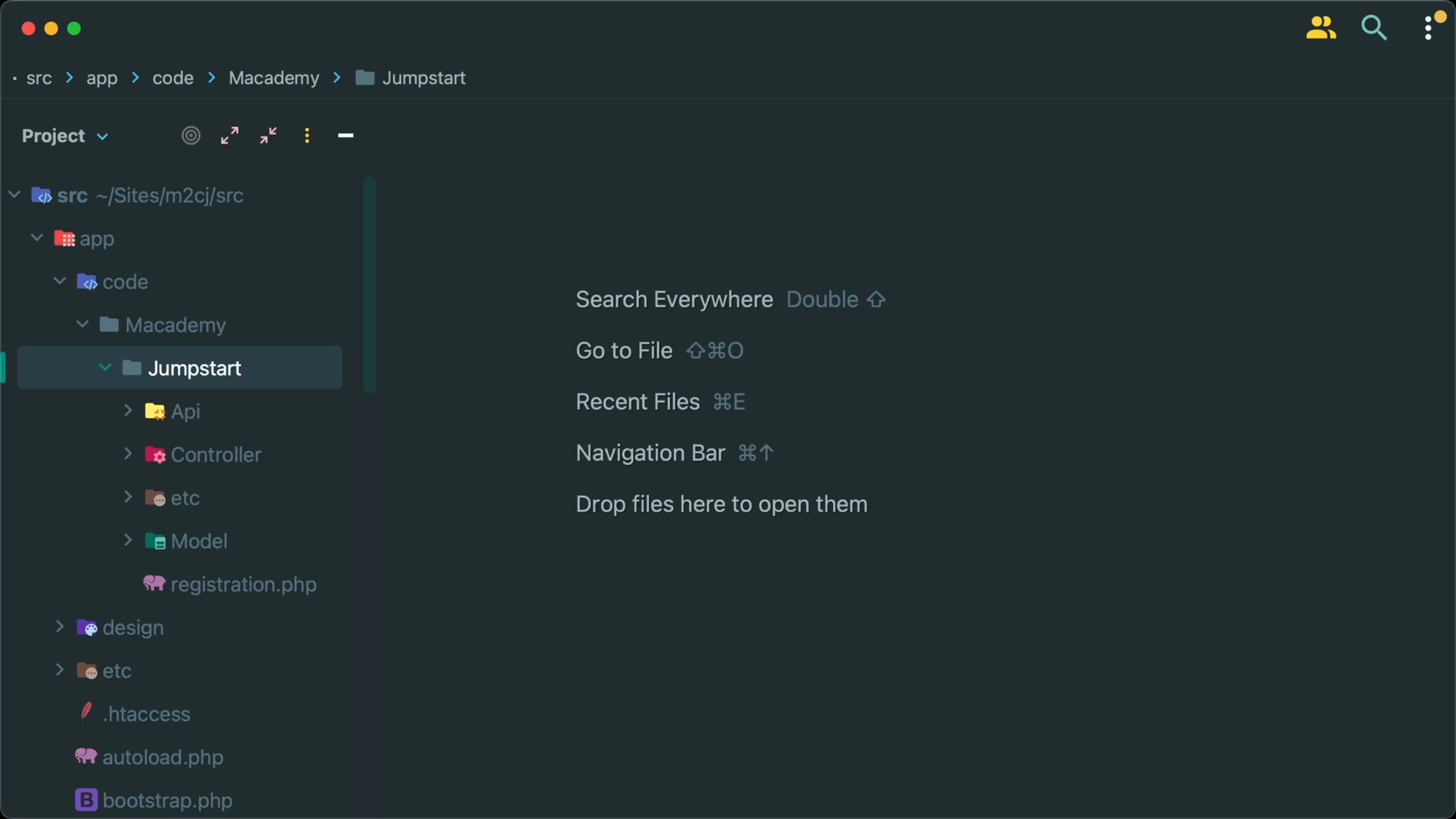Open the registration.php file

click(x=243, y=584)
